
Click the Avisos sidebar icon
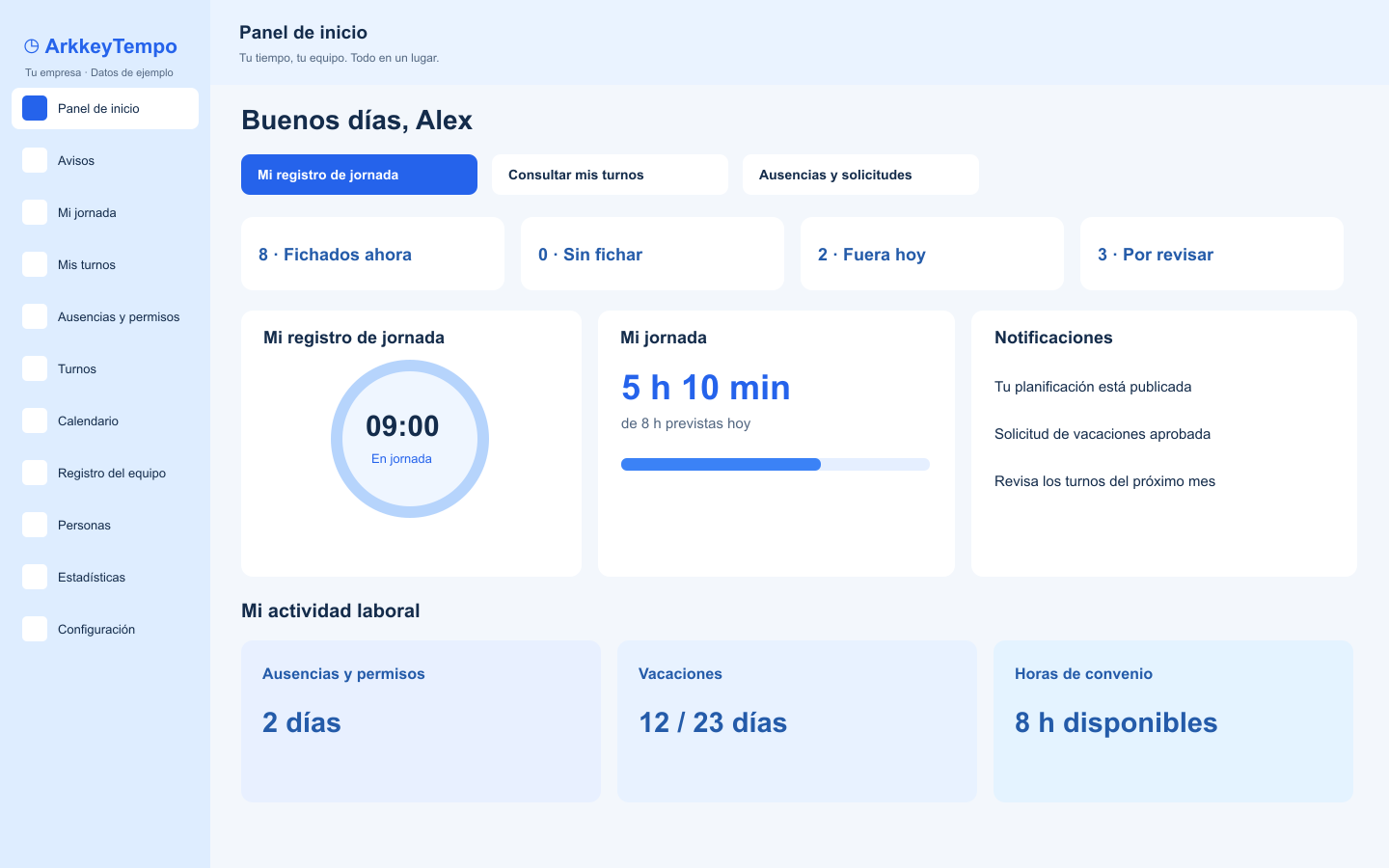[x=35, y=160]
